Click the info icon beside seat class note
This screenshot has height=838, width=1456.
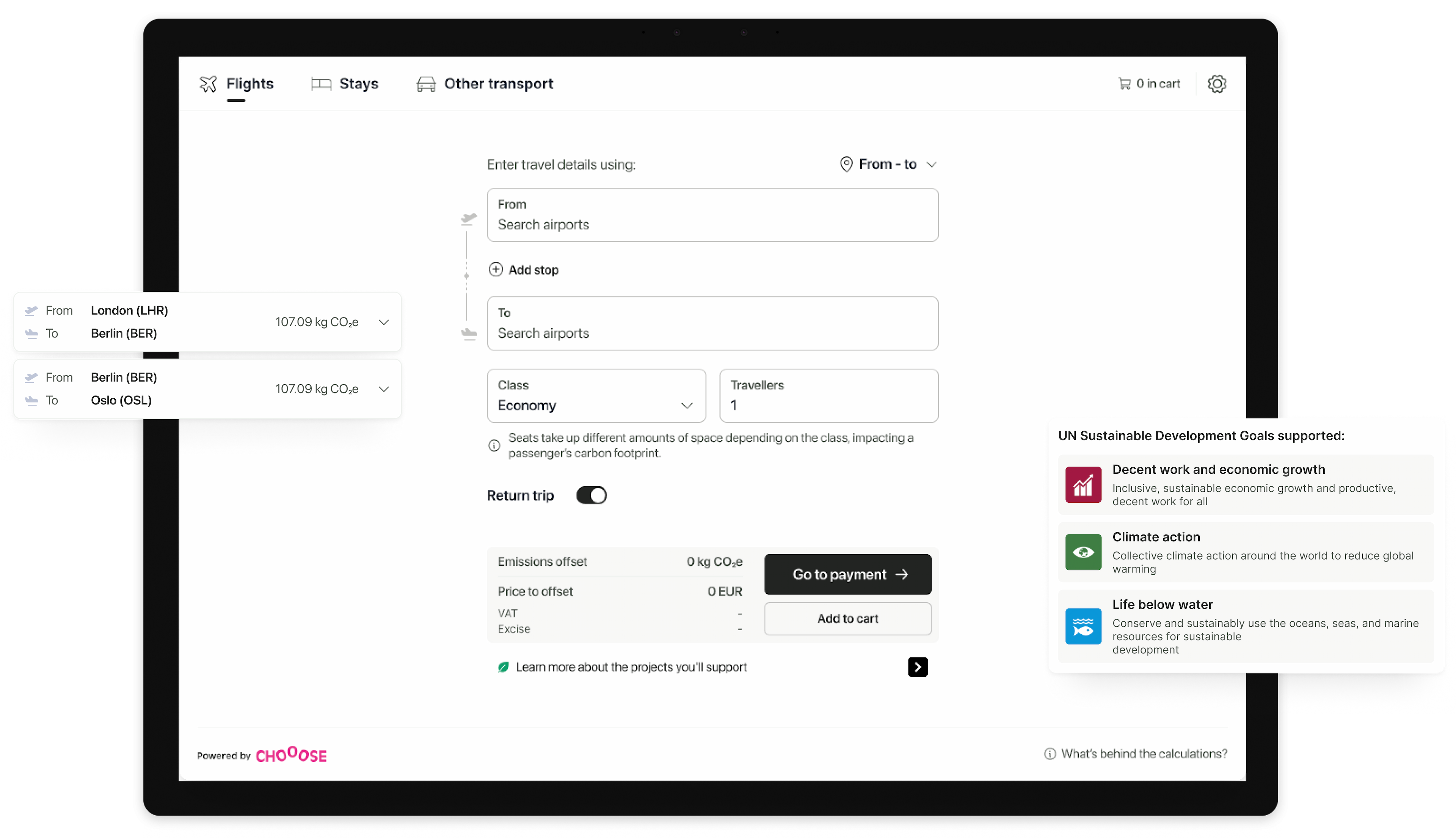pos(494,445)
